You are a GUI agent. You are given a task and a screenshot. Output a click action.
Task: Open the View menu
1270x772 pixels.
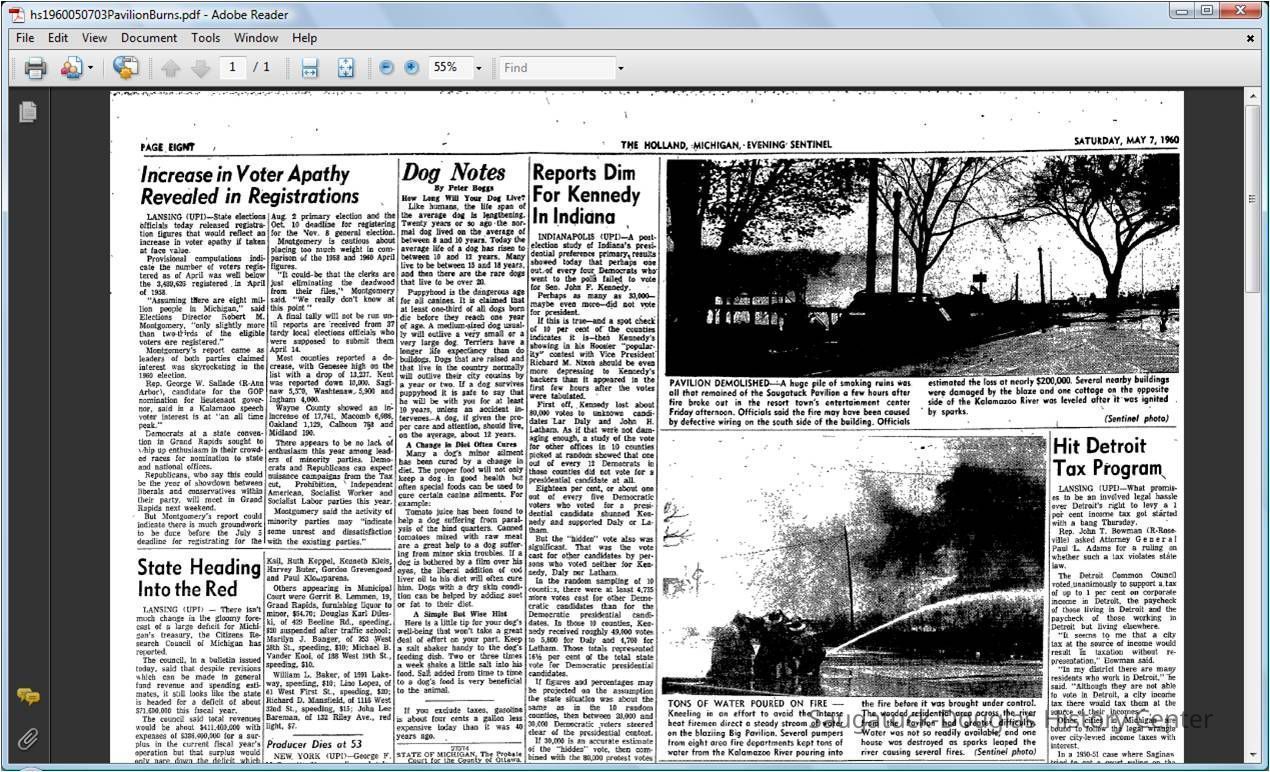pos(95,38)
